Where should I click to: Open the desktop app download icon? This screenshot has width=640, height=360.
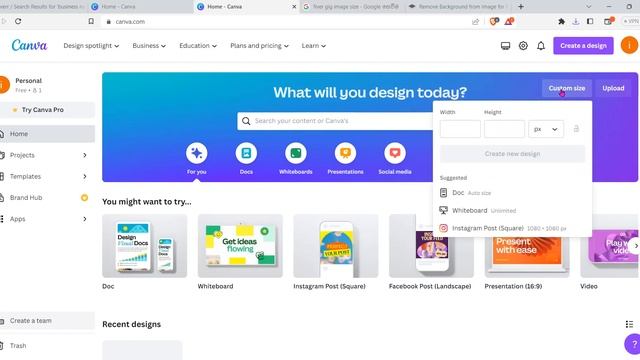[x=505, y=46]
